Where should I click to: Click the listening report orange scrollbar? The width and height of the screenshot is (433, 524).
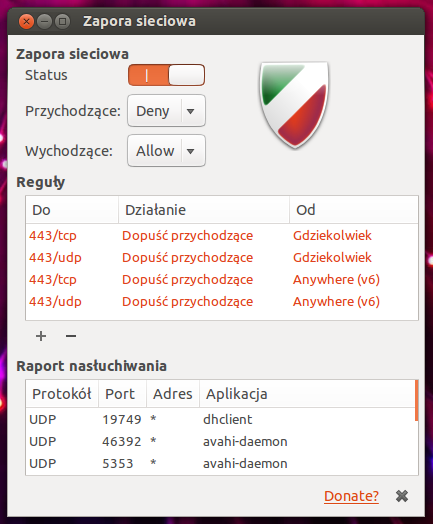pos(417,400)
